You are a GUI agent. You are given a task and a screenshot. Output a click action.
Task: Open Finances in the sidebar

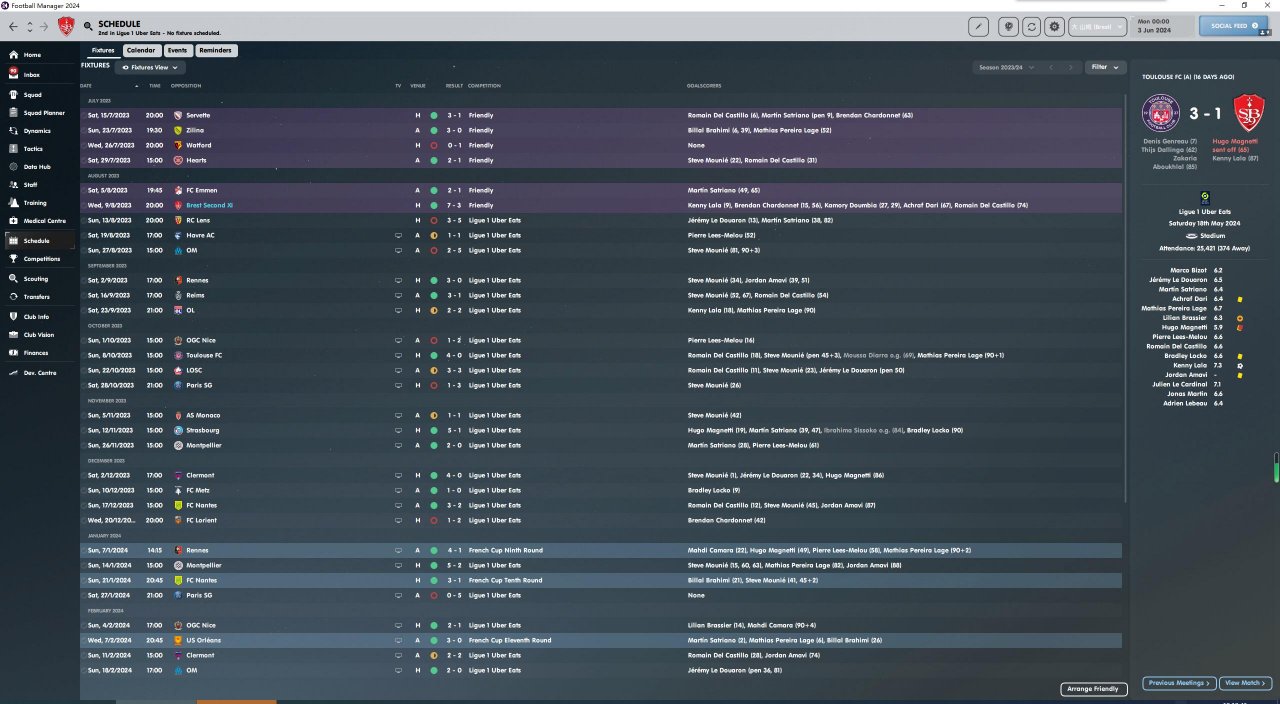(x=40, y=353)
